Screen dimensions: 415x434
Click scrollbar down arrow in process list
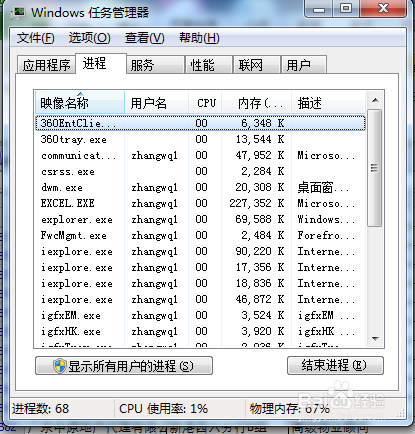(x=375, y=338)
